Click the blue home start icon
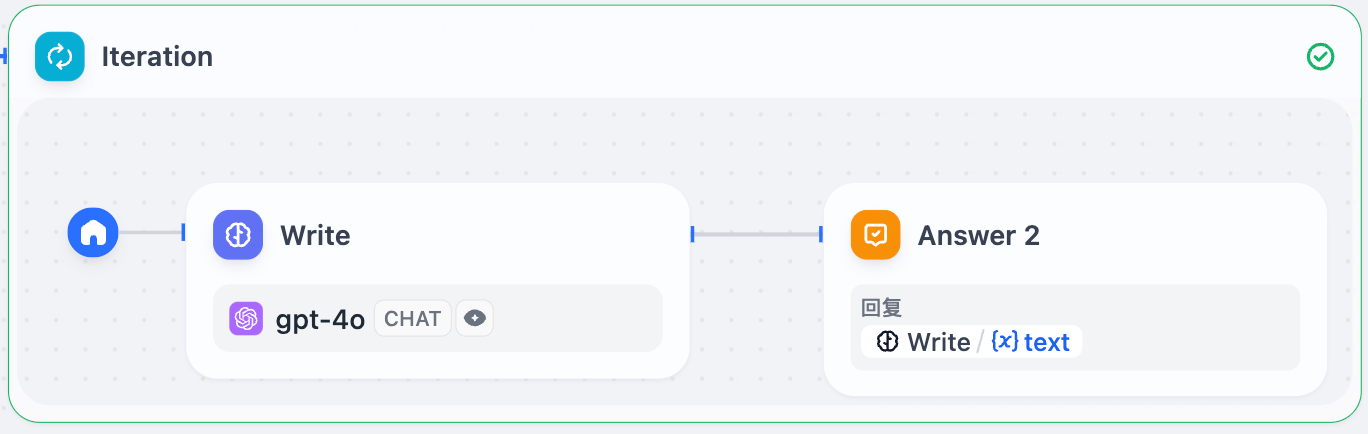 point(93,233)
